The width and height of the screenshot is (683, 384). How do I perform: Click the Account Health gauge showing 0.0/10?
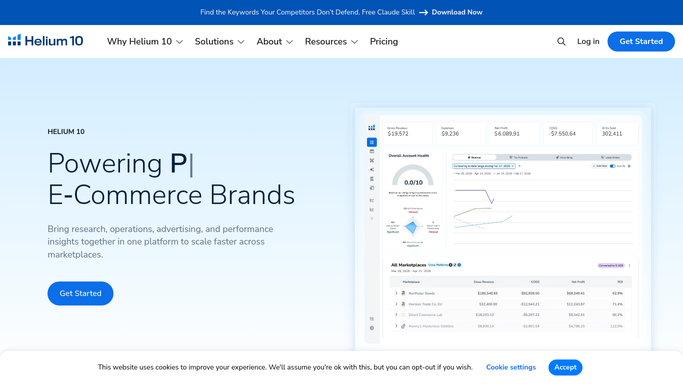pos(413,175)
